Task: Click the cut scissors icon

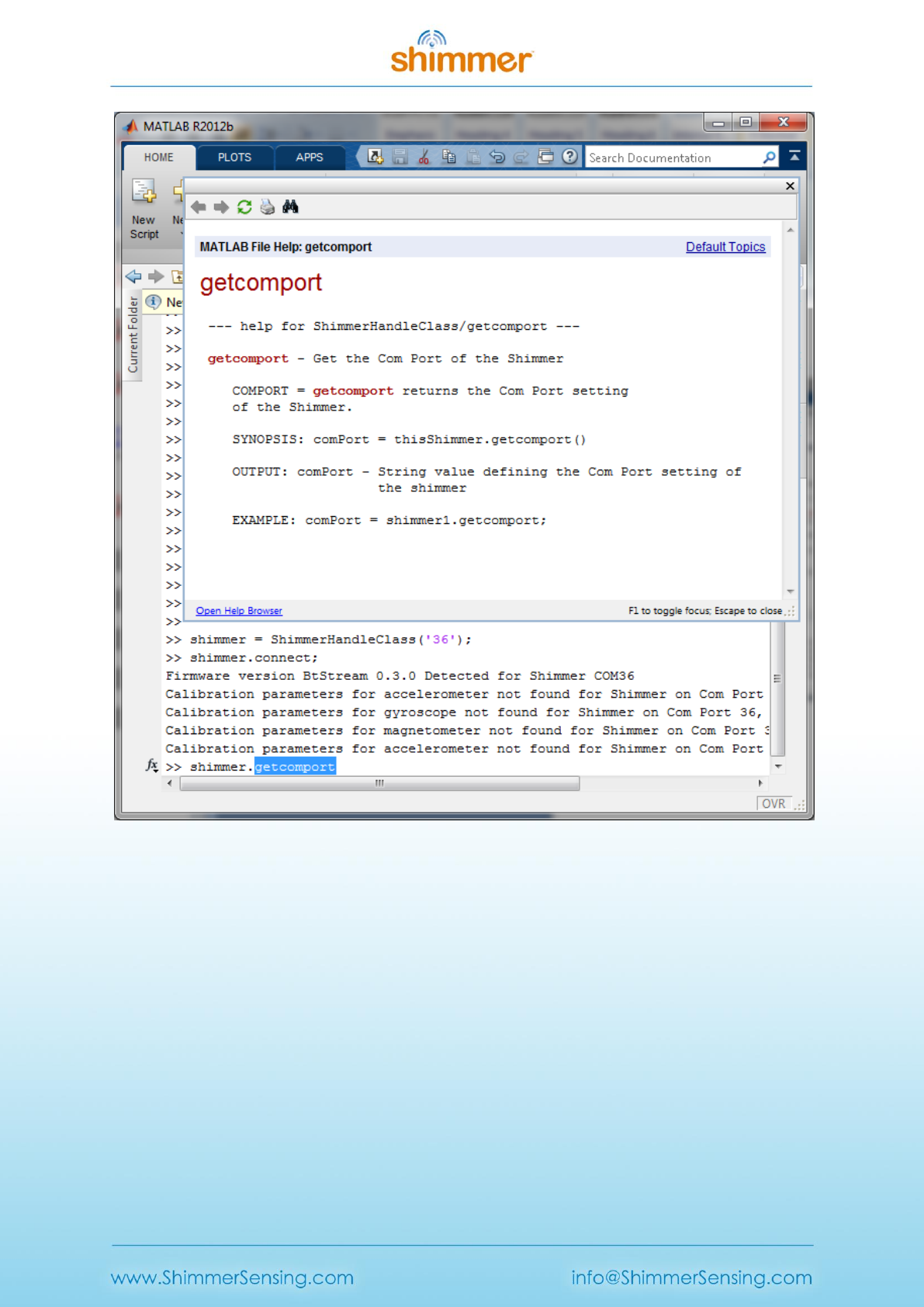Action: click(424, 157)
